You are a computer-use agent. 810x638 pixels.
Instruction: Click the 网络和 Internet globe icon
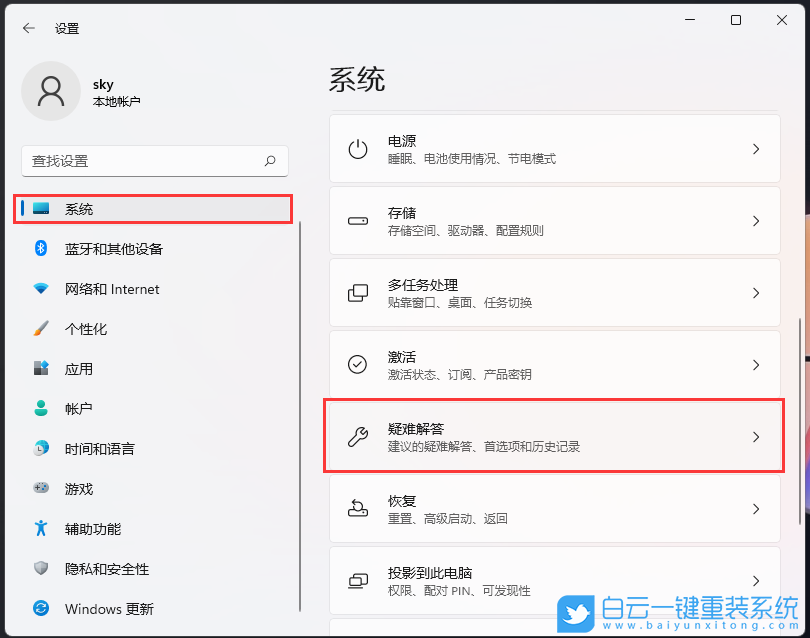41,289
